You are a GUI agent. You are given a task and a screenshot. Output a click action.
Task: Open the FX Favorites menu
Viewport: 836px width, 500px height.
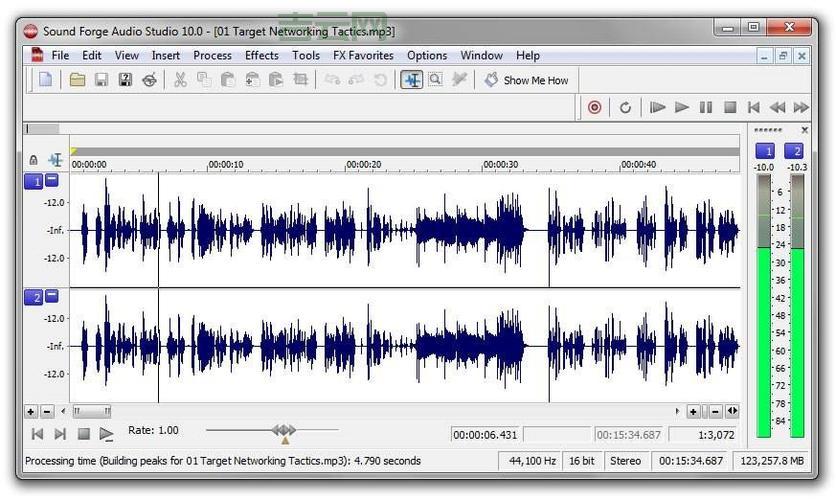(363, 56)
